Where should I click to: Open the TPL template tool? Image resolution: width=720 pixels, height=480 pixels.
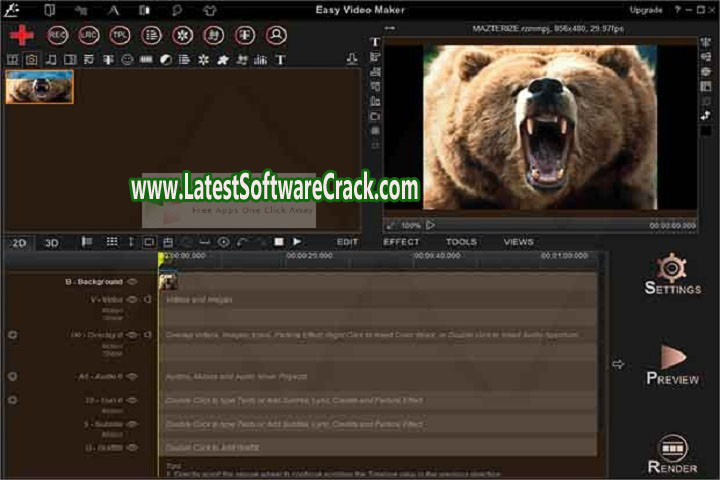[120, 35]
